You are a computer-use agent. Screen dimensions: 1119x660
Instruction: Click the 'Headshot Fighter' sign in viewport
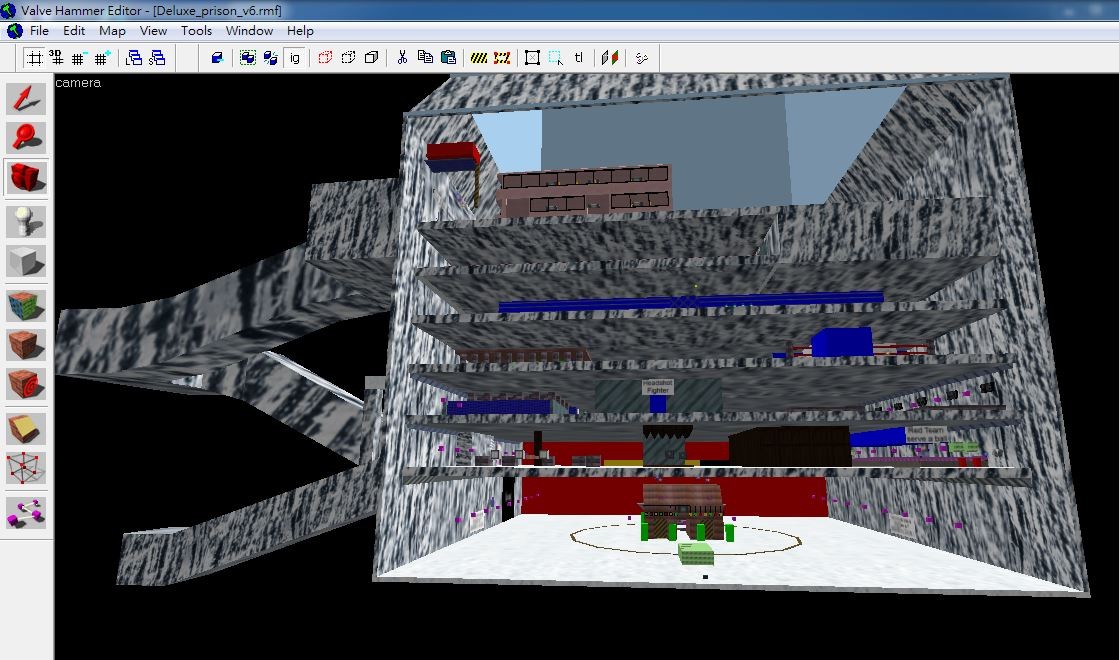pyautogui.click(x=657, y=387)
